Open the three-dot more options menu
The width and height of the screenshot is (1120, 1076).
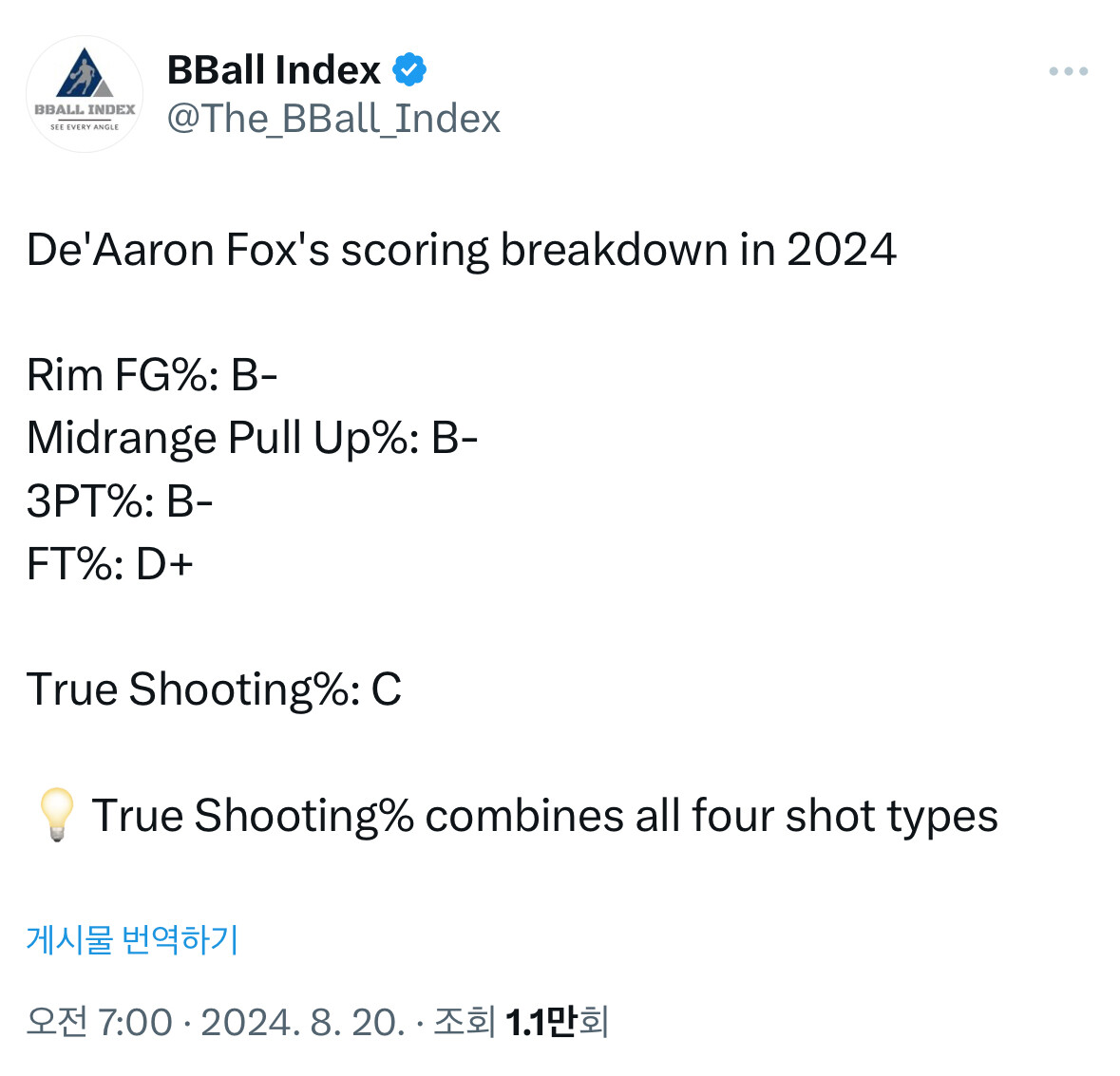click(1068, 71)
